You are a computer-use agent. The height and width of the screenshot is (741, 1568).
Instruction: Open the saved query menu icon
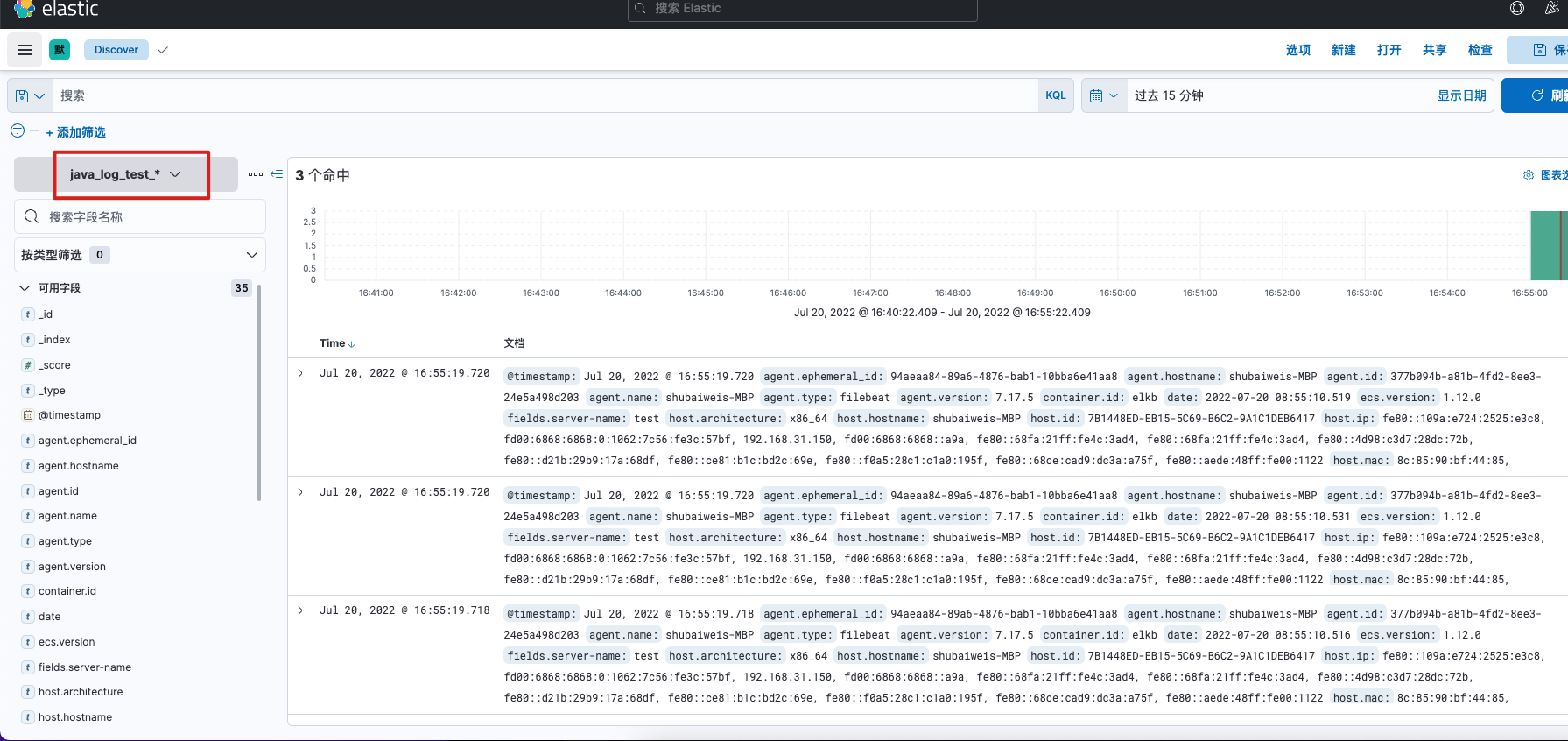click(x=31, y=95)
